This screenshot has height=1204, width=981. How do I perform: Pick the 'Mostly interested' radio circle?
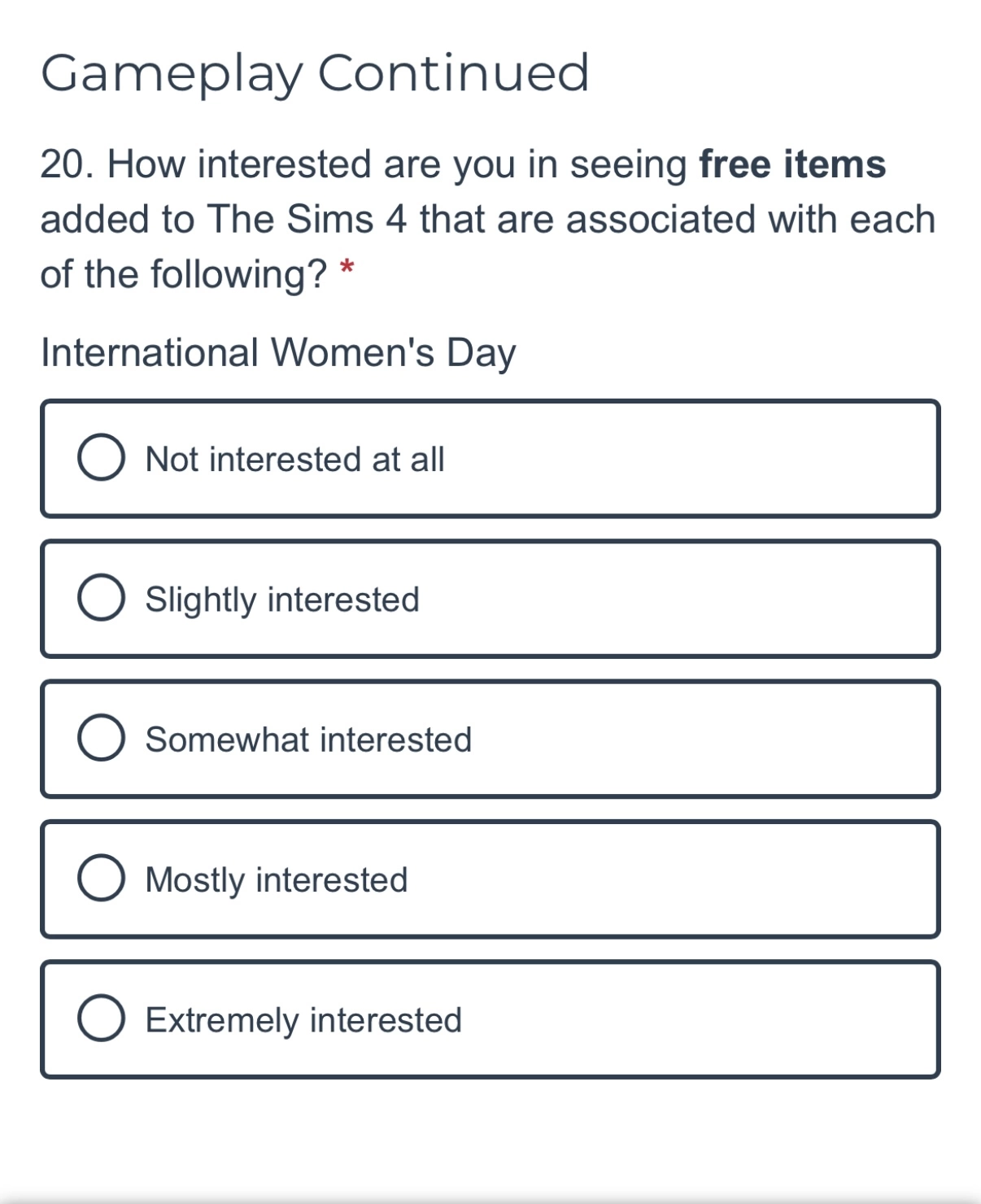101,879
